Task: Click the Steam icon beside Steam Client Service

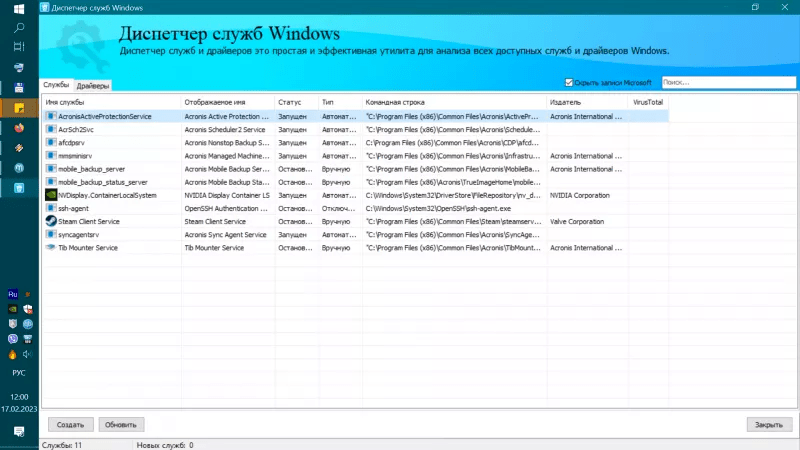Action: tap(51, 221)
